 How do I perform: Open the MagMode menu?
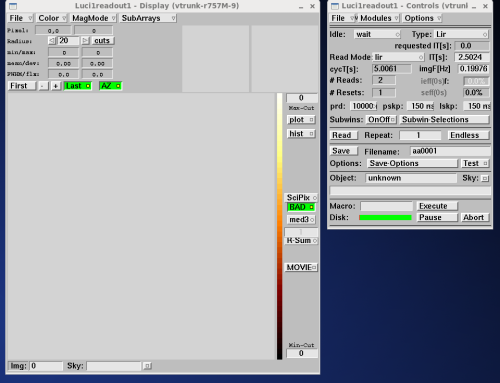pos(93,18)
